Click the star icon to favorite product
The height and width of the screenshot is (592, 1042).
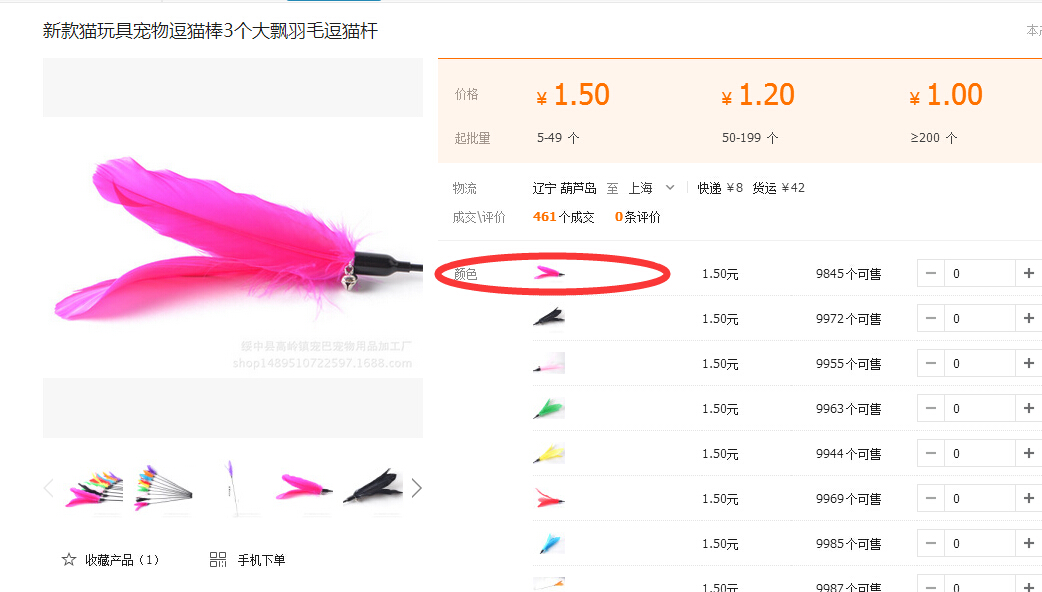[x=68, y=559]
